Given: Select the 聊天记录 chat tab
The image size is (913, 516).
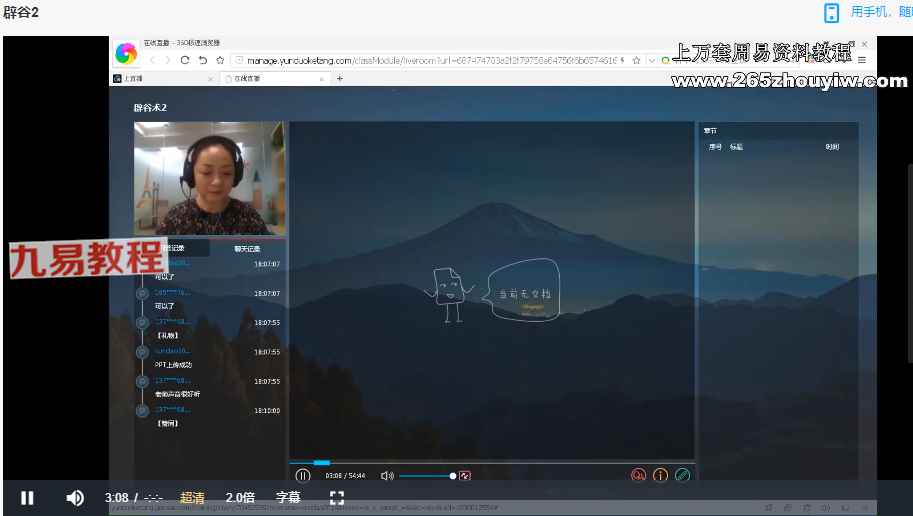Looking at the screenshot, I should 247,249.
